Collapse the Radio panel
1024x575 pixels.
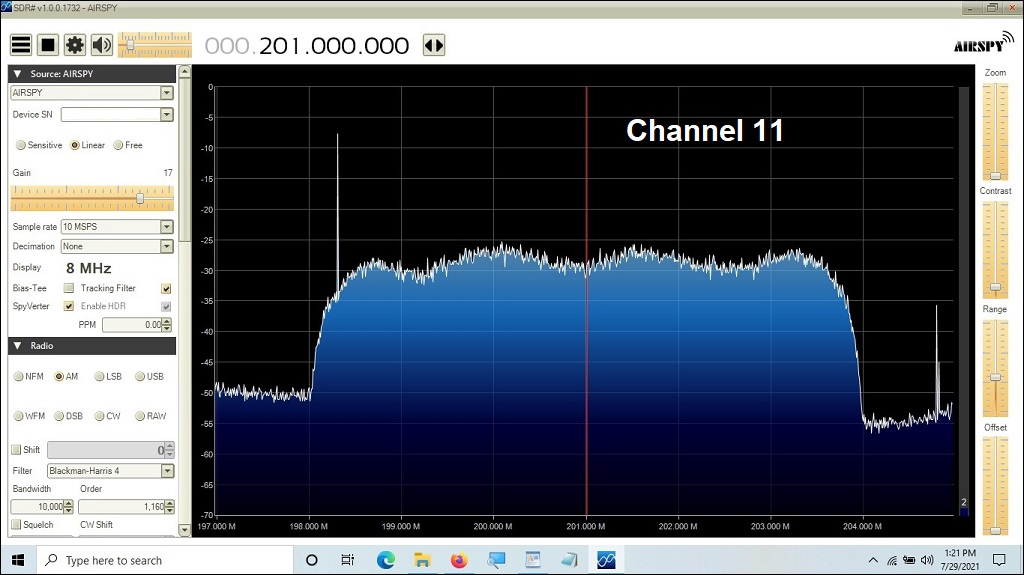click(x=18, y=346)
